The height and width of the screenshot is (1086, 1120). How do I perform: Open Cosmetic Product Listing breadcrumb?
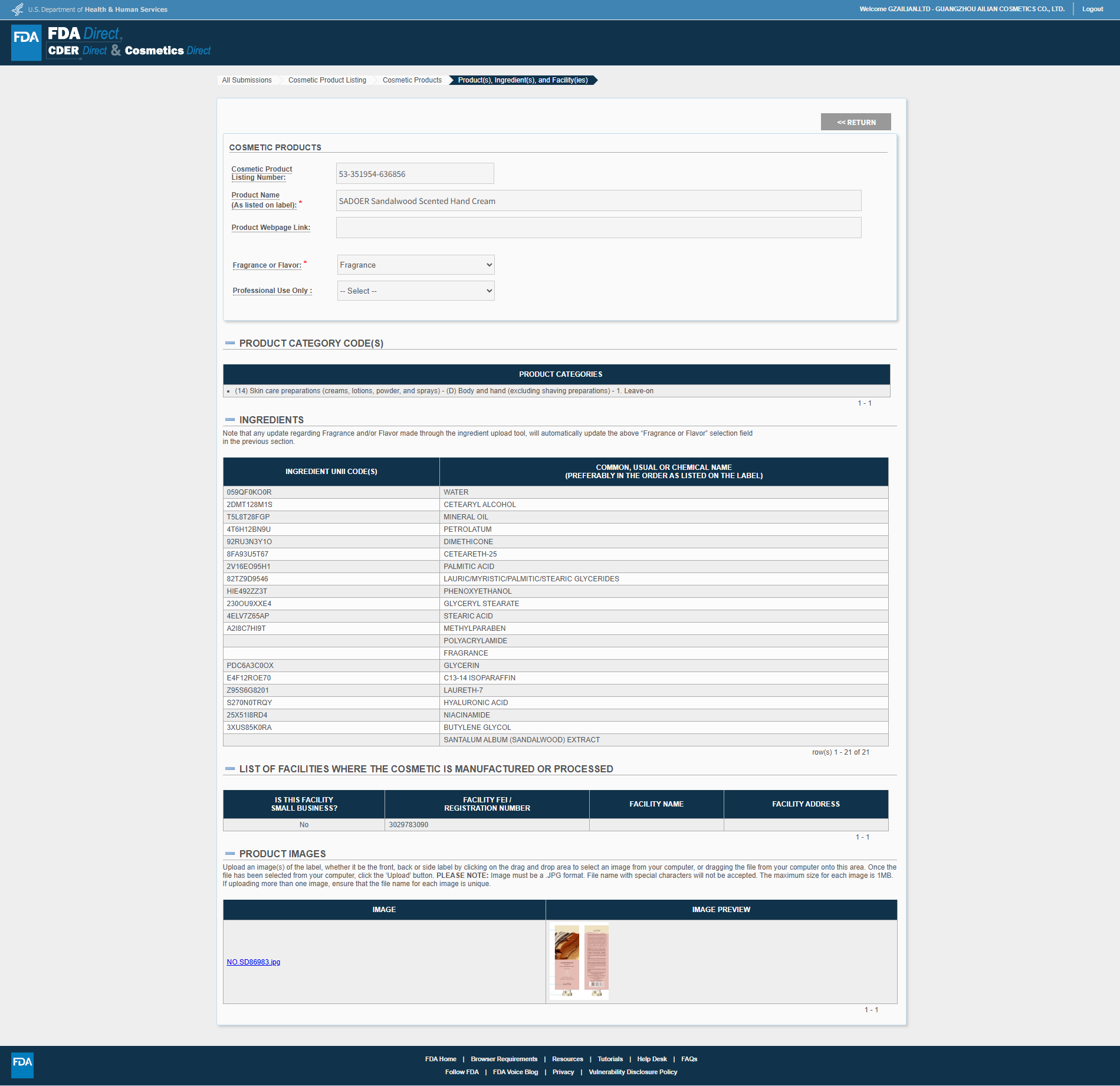327,80
